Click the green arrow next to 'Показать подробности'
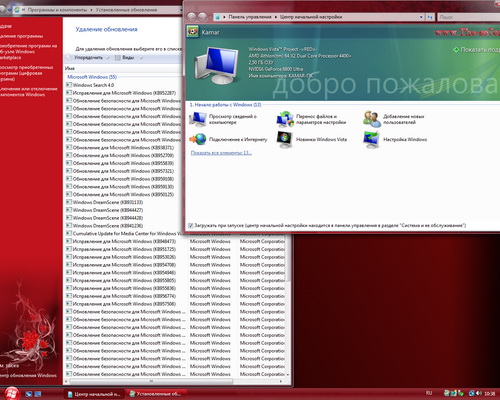500x400 pixels. (x=456, y=50)
